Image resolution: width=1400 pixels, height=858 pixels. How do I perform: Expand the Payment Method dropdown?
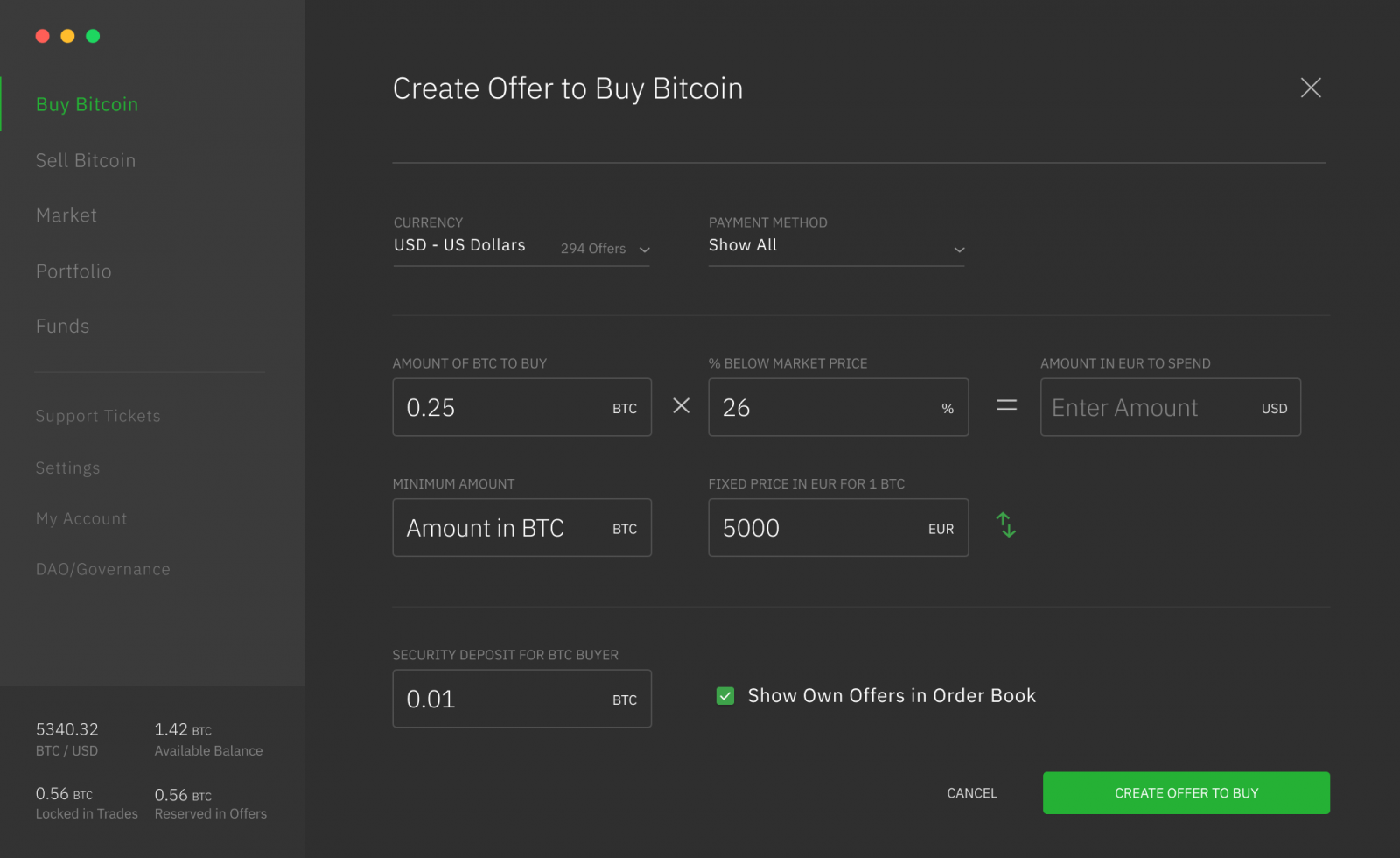[836, 247]
